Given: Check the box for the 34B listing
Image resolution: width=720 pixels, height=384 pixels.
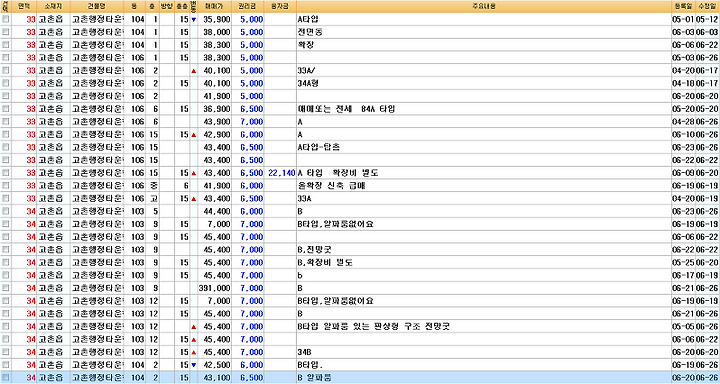Looking at the screenshot, I should click(x=6, y=352).
